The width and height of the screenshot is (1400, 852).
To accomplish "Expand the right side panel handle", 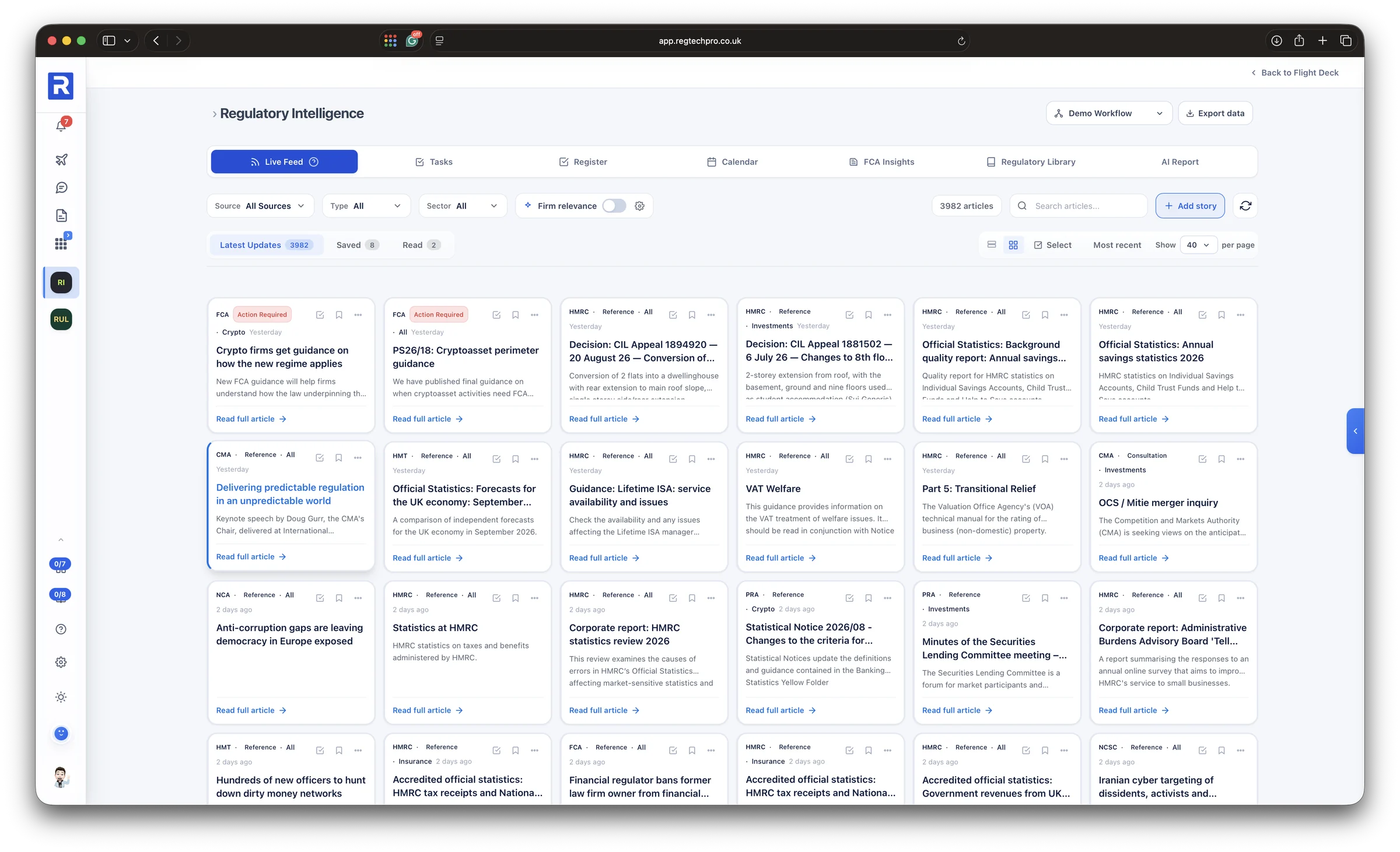I will coord(1355,431).
